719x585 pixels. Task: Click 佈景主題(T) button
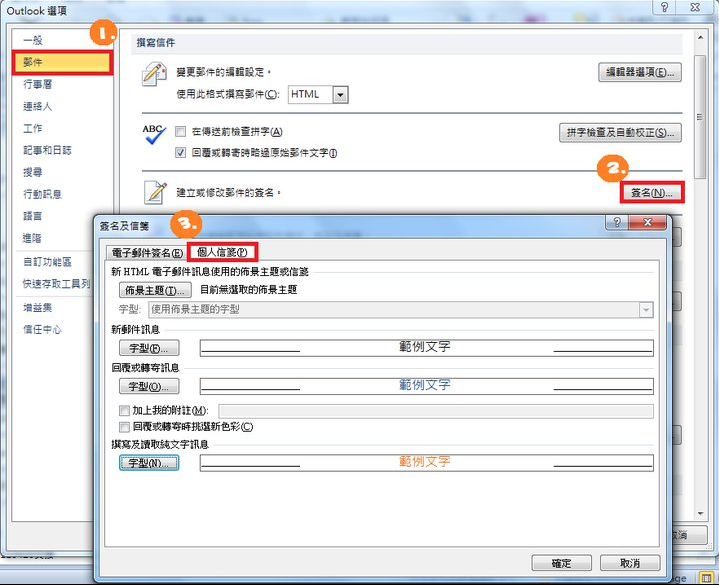tap(155, 290)
